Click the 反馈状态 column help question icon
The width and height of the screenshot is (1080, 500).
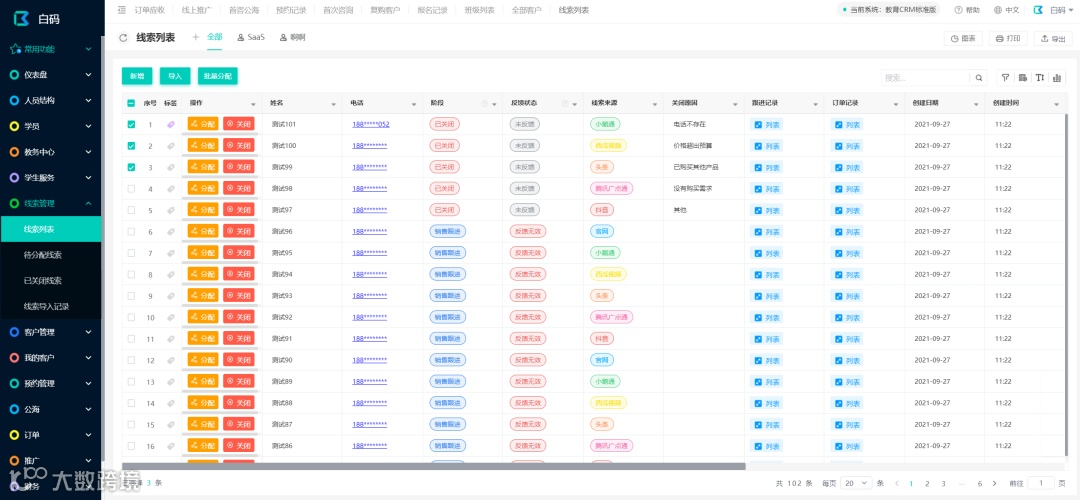click(x=565, y=104)
